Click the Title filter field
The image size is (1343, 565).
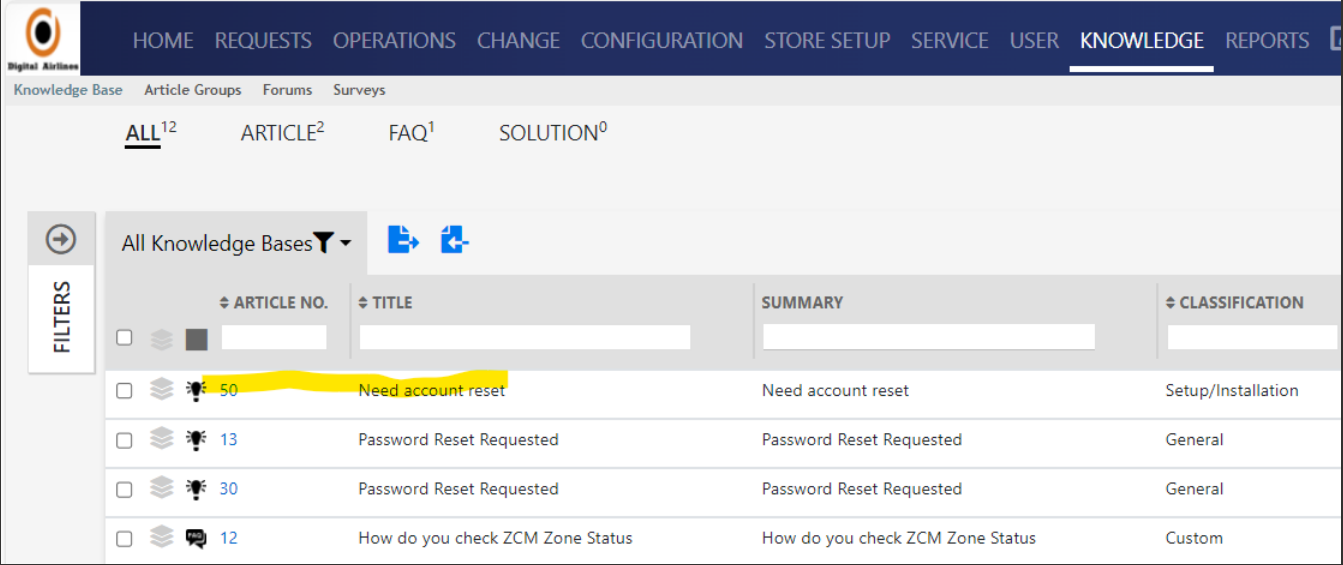tap(525, 337)
